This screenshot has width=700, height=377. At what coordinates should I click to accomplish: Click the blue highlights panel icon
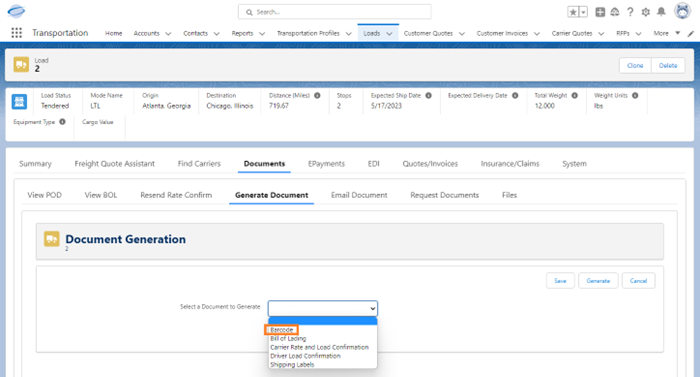tap(19, 102)
